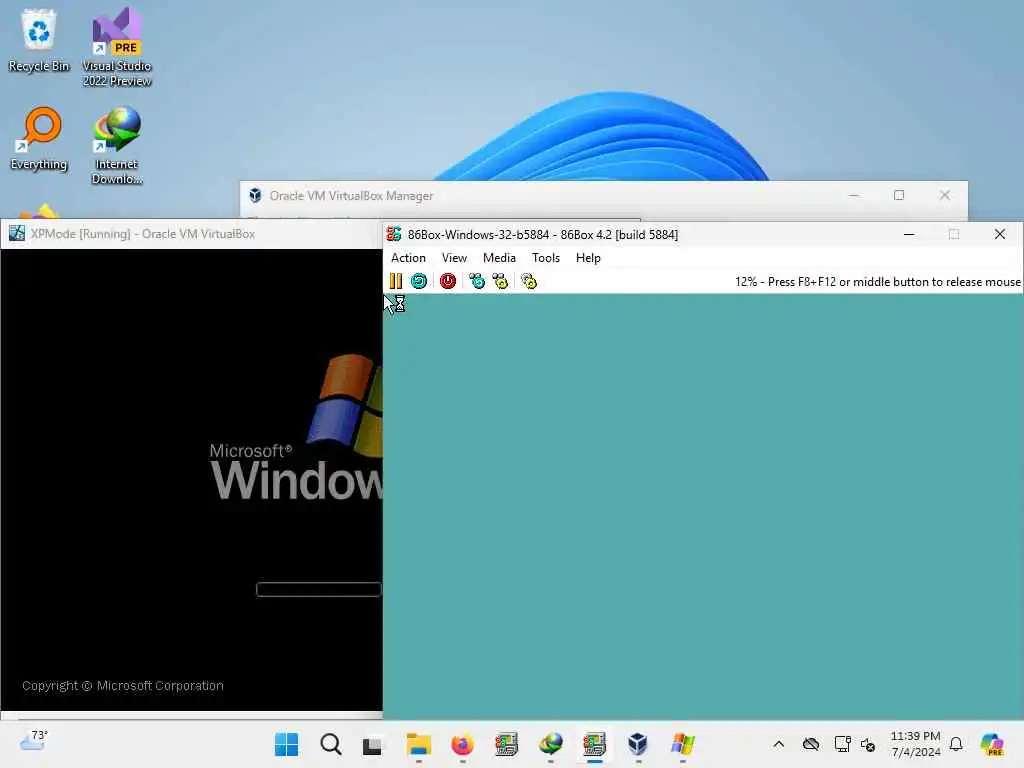Send Ctrl+Alt+Esc using yellow toolbar icon
The height and width of the screenshot is (768, 1024).
500,281
